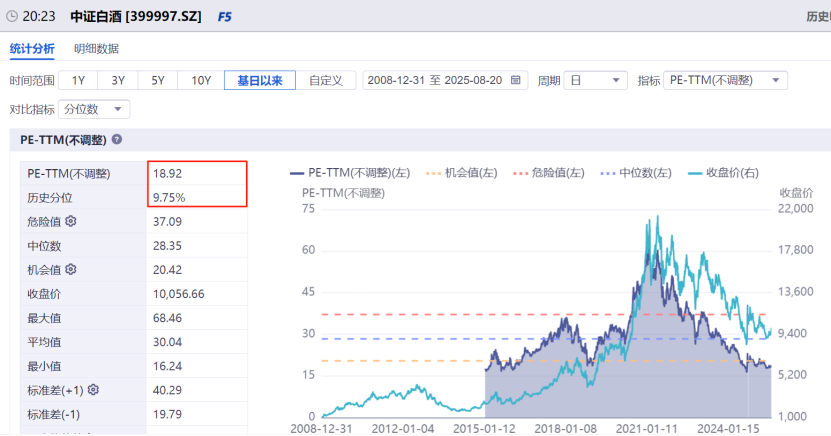Click the 最小值 row label

[44, 366]
